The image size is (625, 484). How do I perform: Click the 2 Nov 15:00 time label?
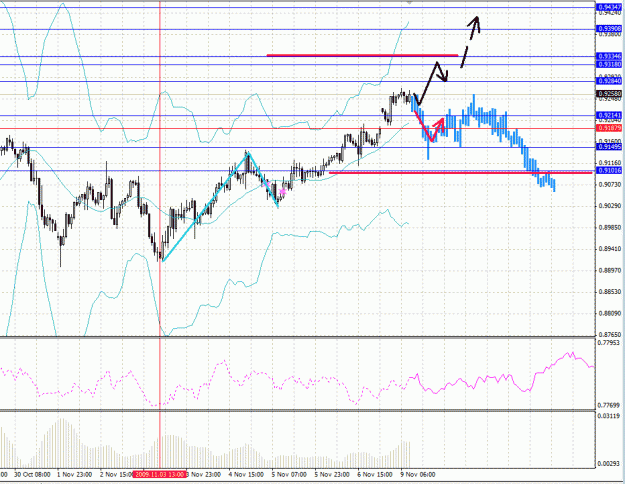[x=116, y=474]
